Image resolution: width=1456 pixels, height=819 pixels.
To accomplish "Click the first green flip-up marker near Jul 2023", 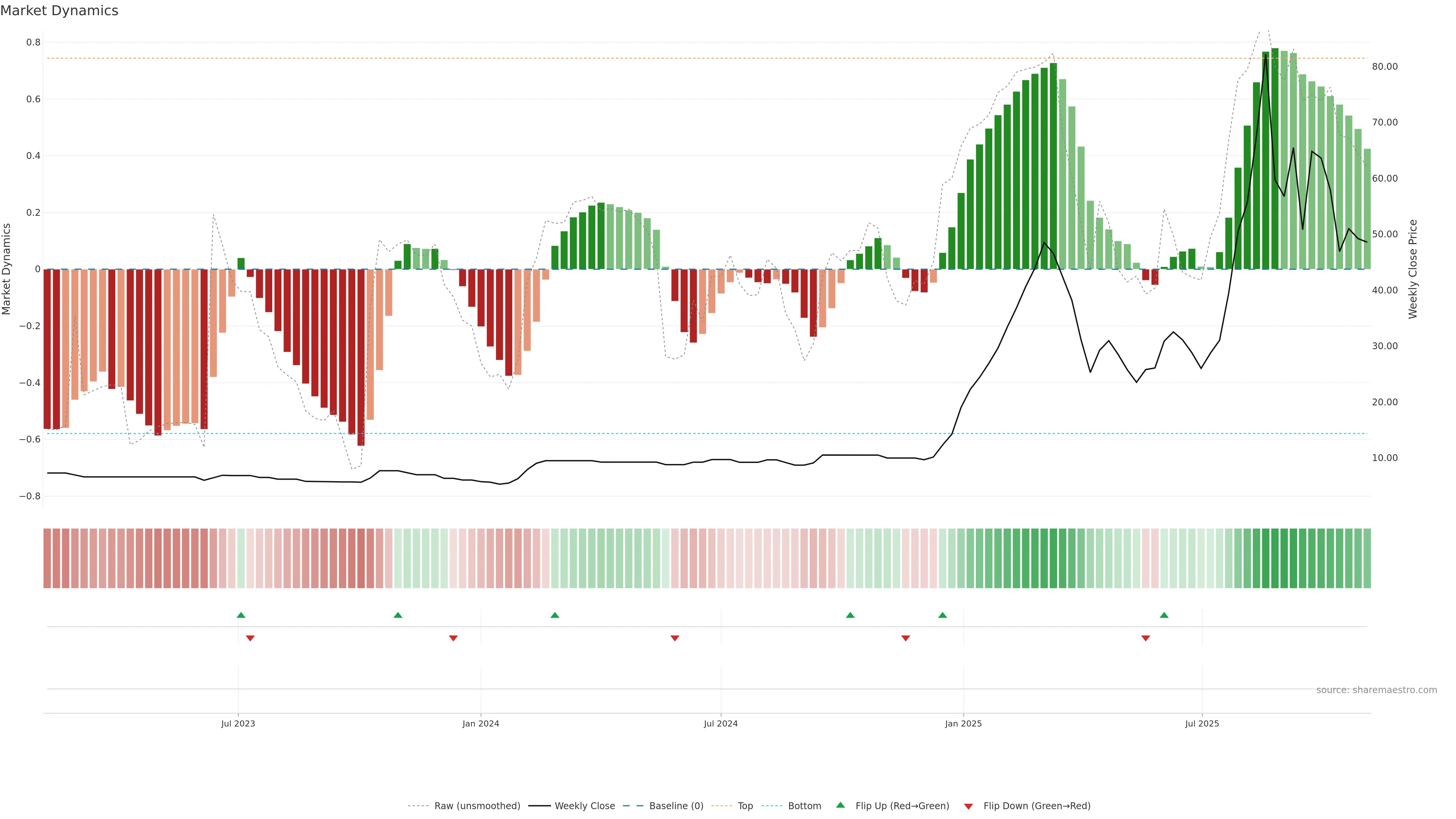I will [241, 615].
